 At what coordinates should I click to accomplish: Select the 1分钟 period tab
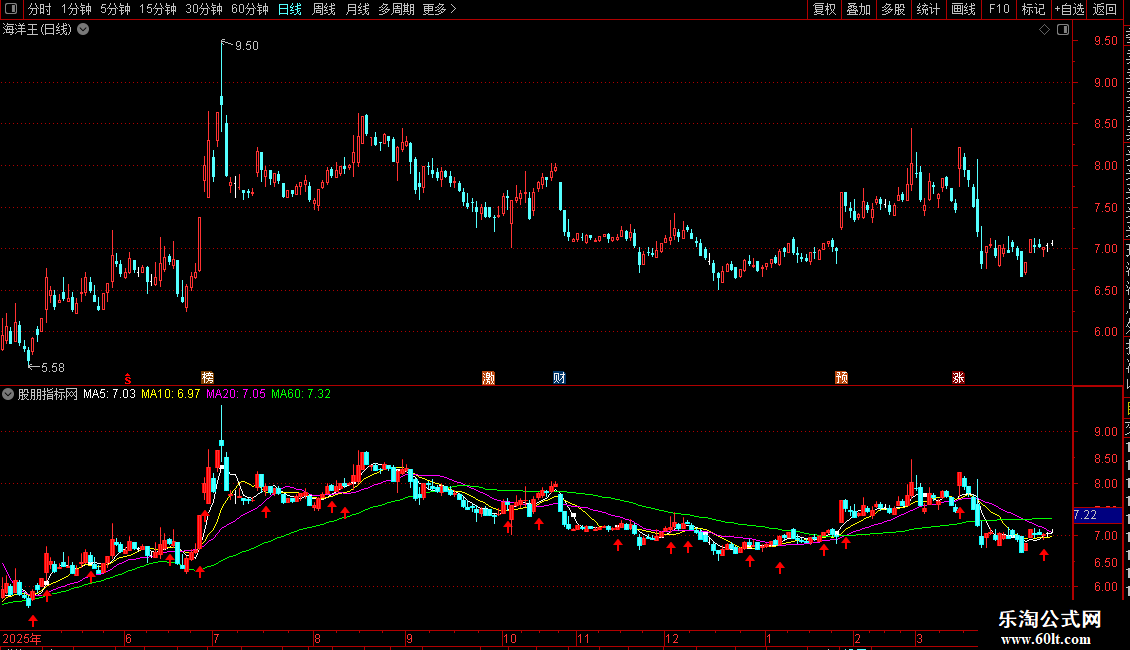coord(76,9)
